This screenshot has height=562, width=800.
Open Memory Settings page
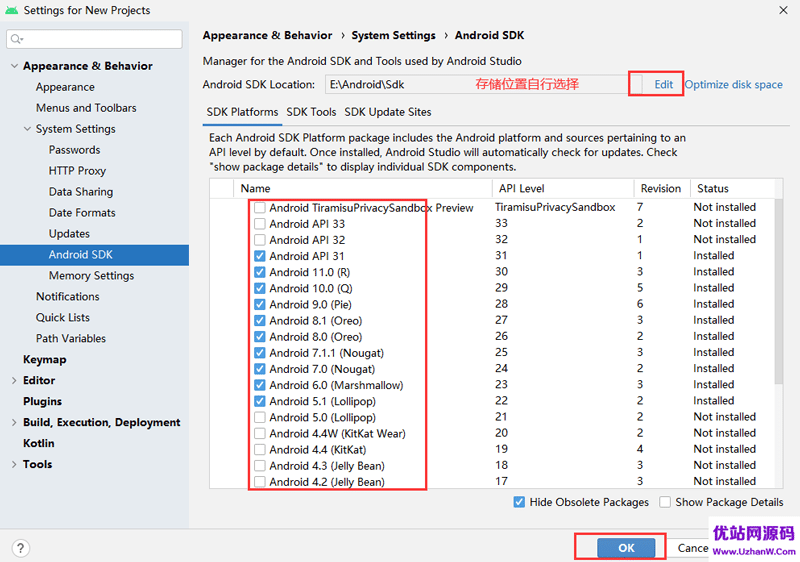91,276
